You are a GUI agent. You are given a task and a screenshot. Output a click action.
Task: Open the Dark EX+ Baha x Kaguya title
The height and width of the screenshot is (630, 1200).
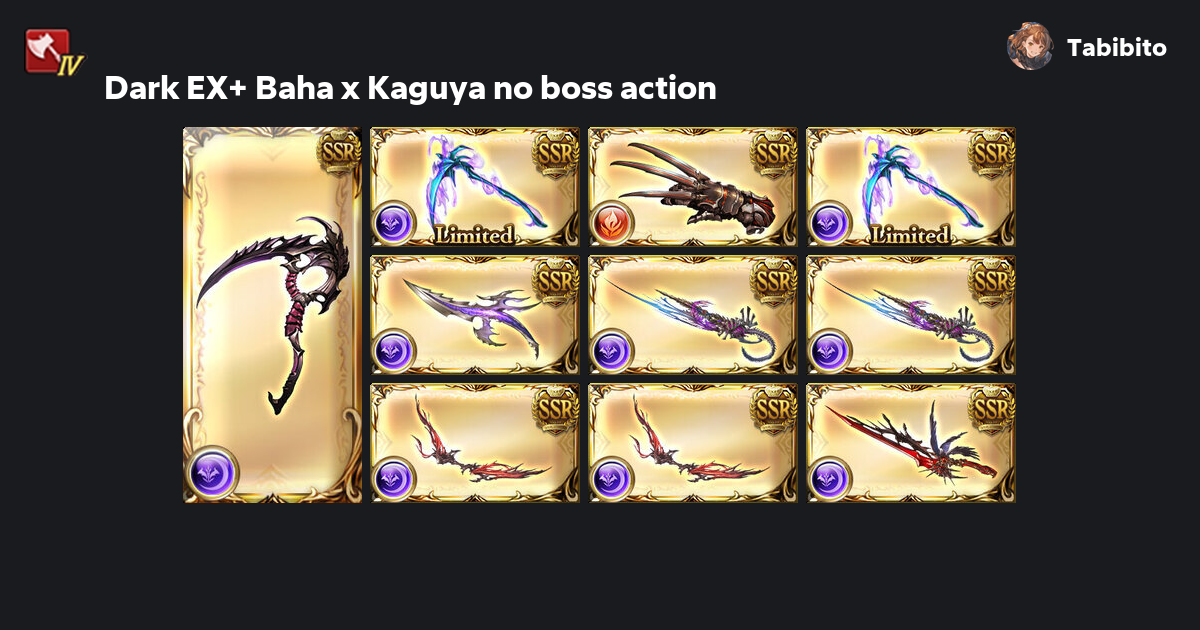click(x=410, y=88)
